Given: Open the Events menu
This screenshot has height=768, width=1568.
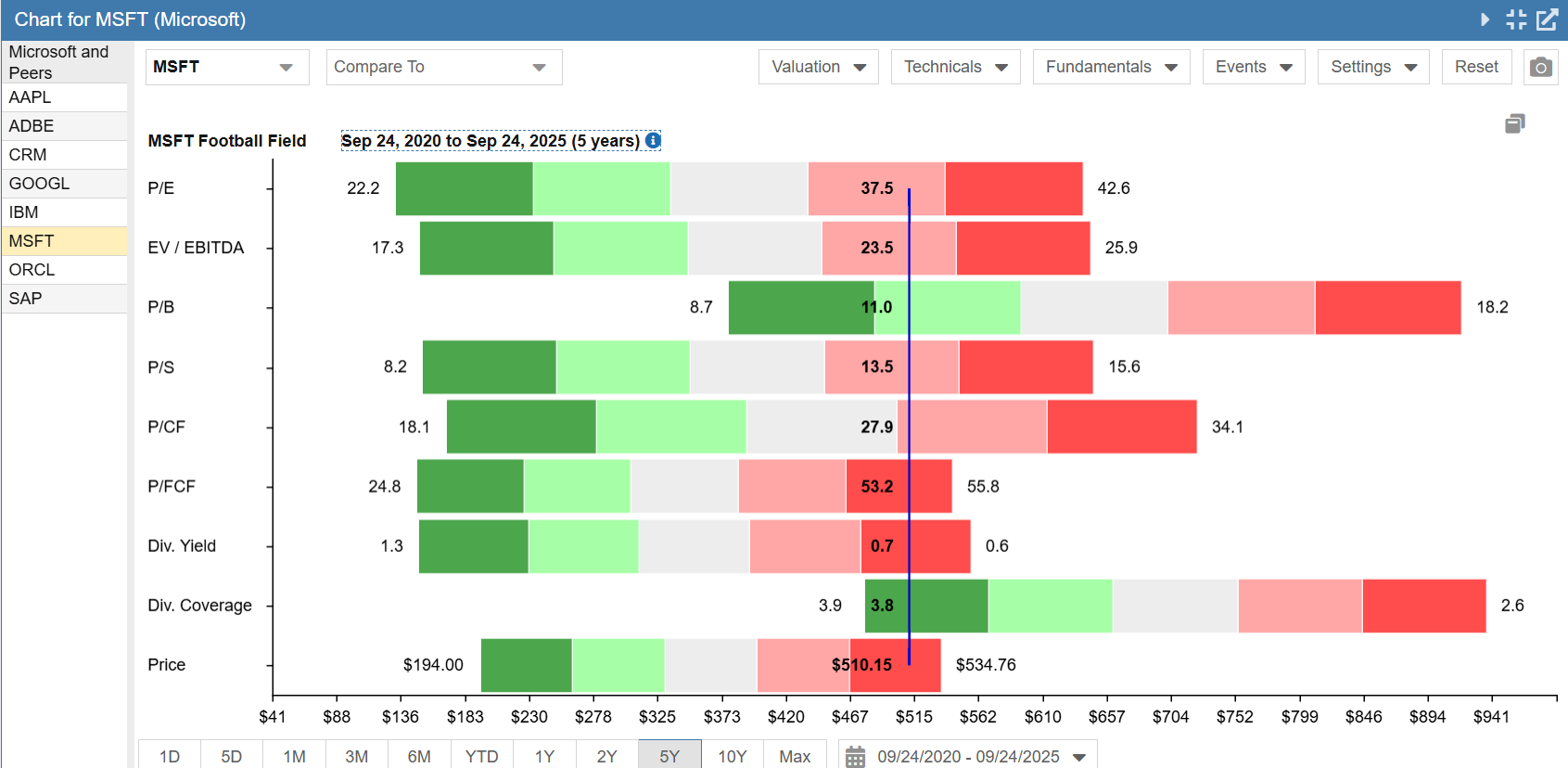Looking at the screenshot, I should click(x=1253, y=67).
